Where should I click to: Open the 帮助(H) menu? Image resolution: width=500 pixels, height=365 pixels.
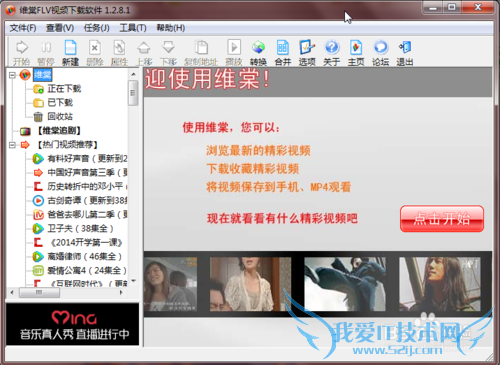click(x=171, y=28)
